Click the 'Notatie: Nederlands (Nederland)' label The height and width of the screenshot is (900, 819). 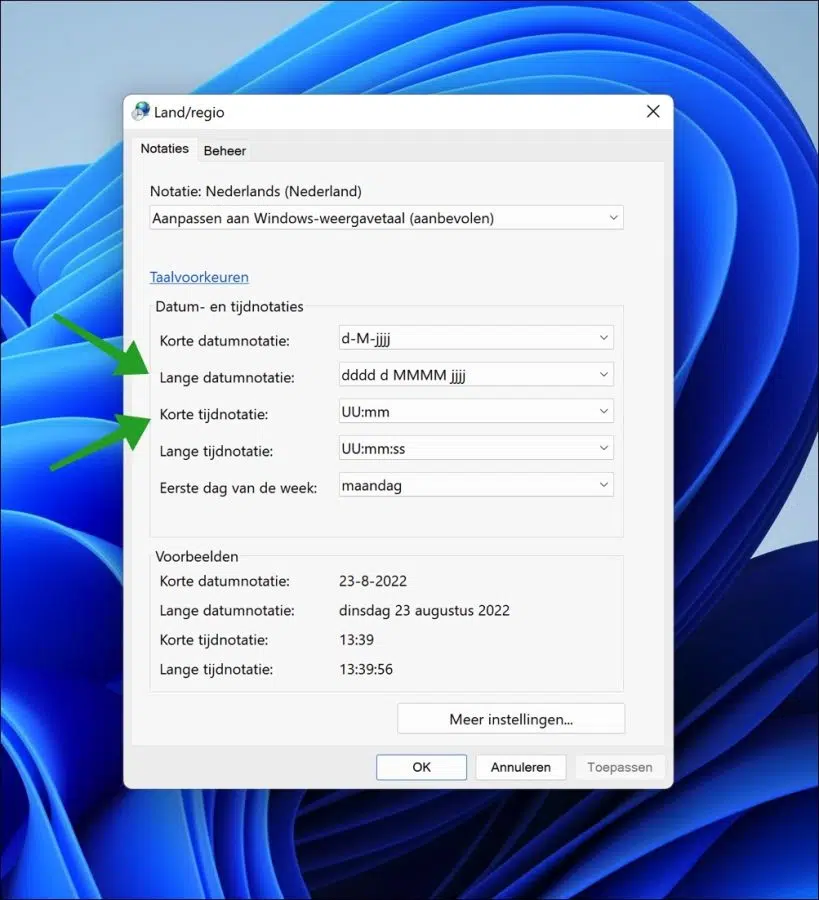click(255, 191)
